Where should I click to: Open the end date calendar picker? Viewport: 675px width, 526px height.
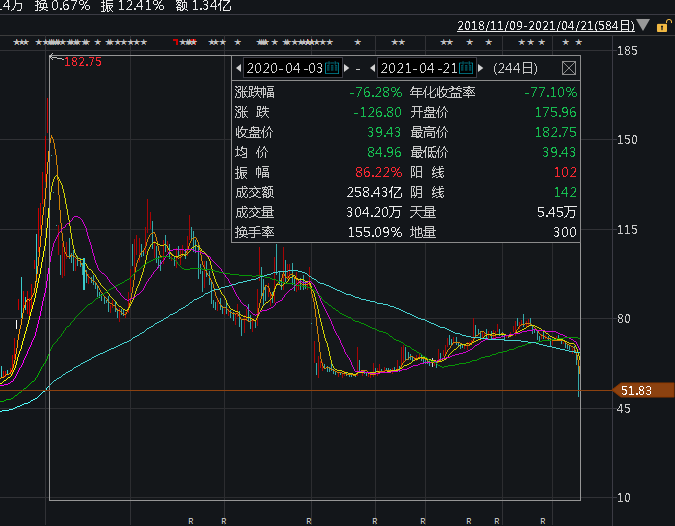pos(467,68)
